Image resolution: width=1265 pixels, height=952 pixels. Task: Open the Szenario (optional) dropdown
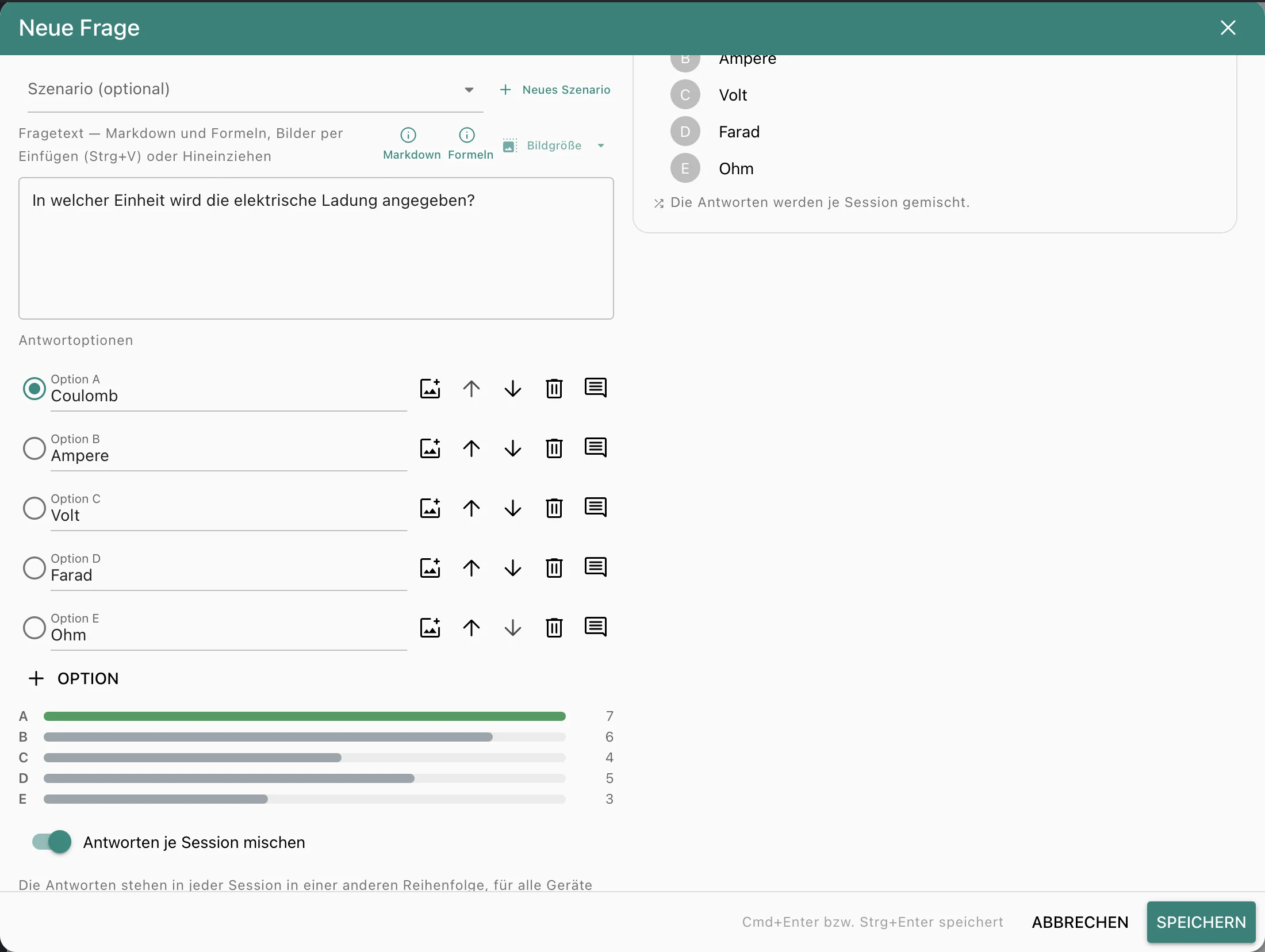255,90
